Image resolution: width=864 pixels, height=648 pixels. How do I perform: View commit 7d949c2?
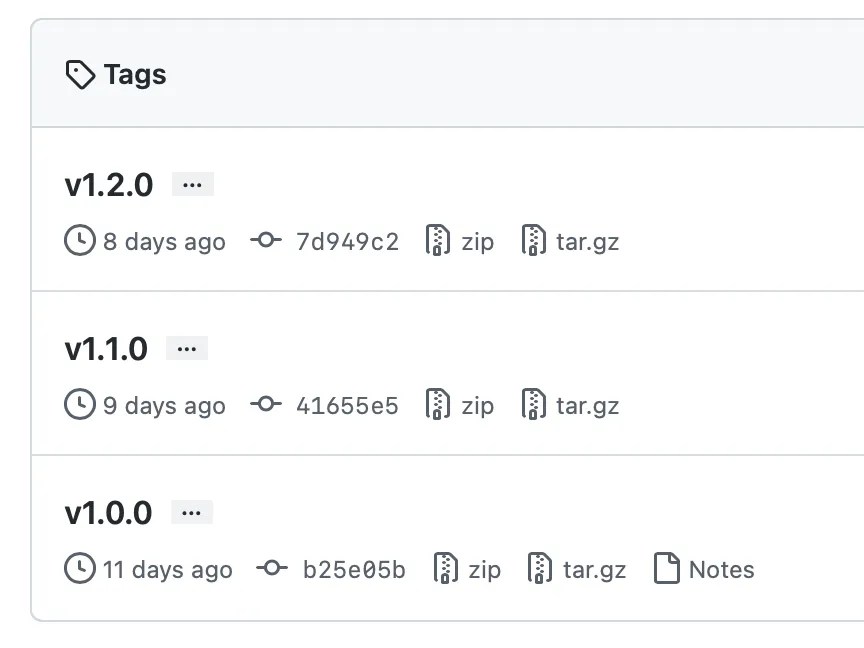pyautogui.click(x=350, y=240)
